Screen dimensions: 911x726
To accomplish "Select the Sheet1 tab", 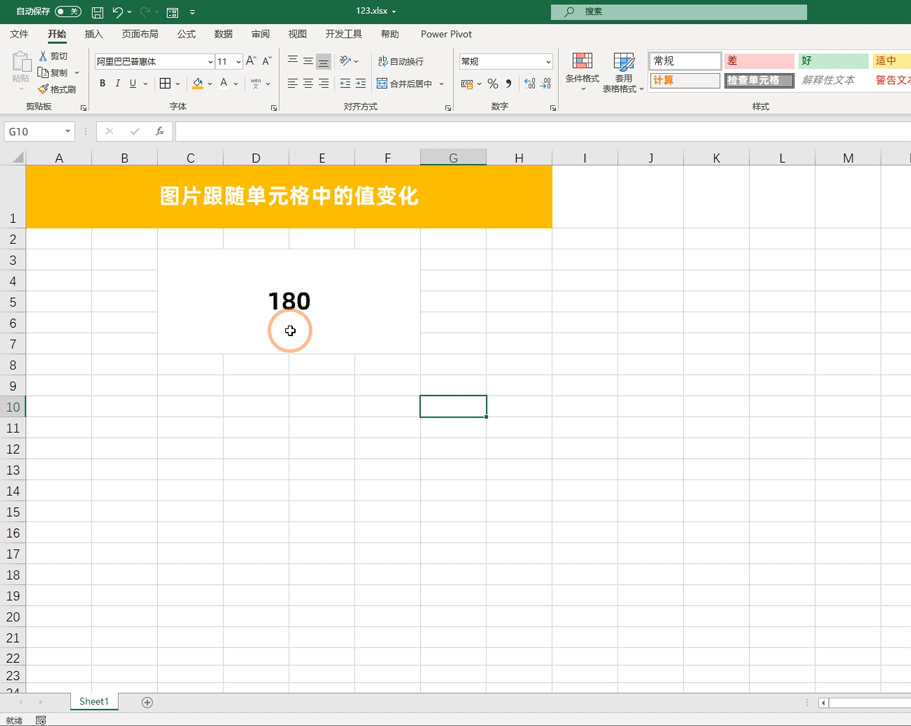I will 93,701.
